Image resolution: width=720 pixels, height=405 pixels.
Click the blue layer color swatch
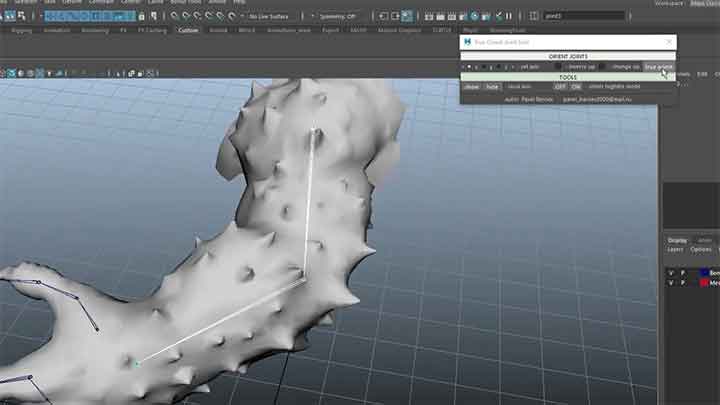tap(703, 272)
